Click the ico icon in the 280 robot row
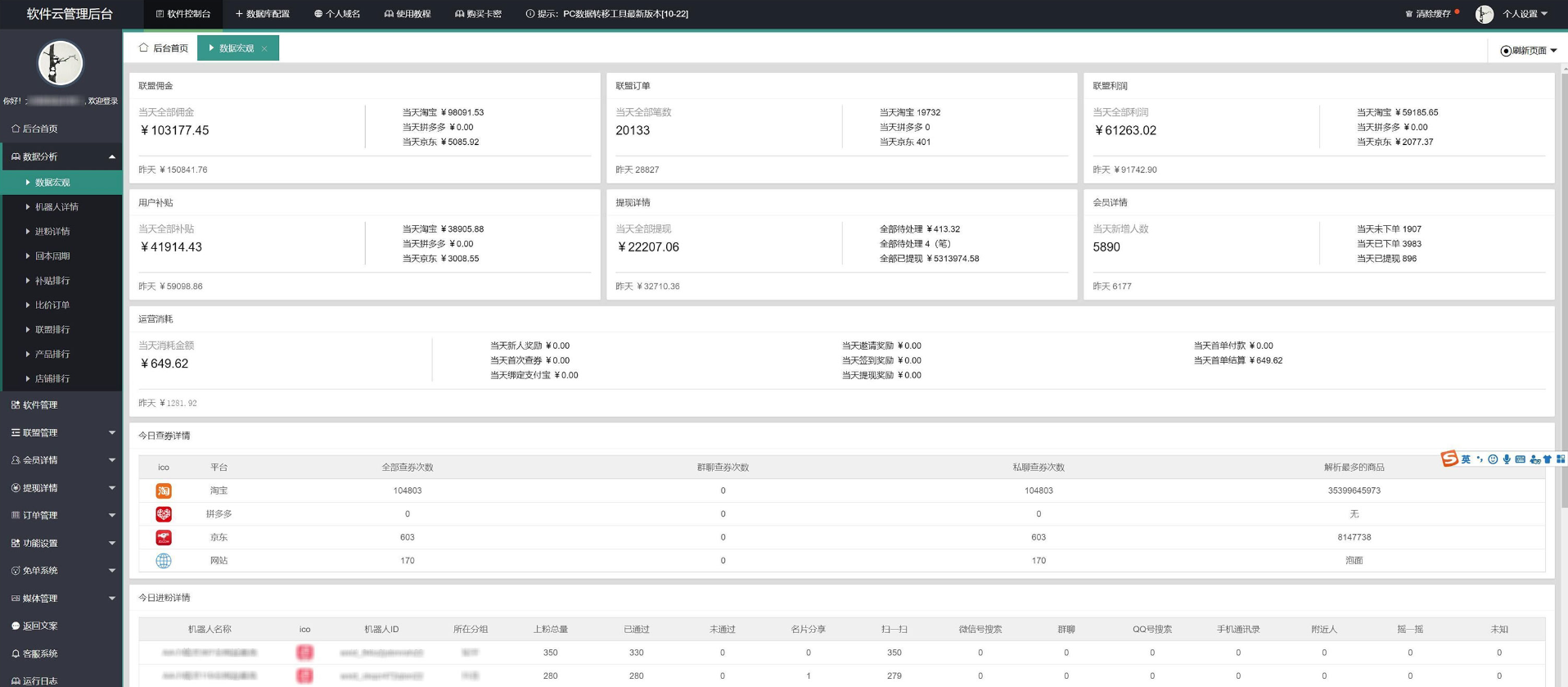The height and width of the screenshot is (687, 1568). (304, 676)
